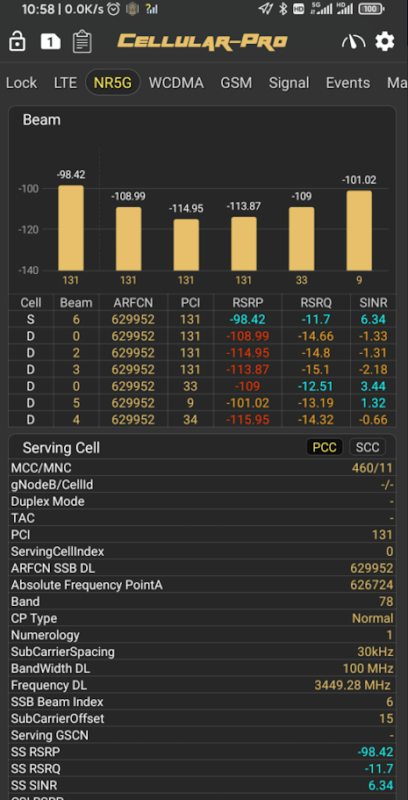The image size is (408, 800).
Task: Open the Events tab
Action: (x=348, y=83)
